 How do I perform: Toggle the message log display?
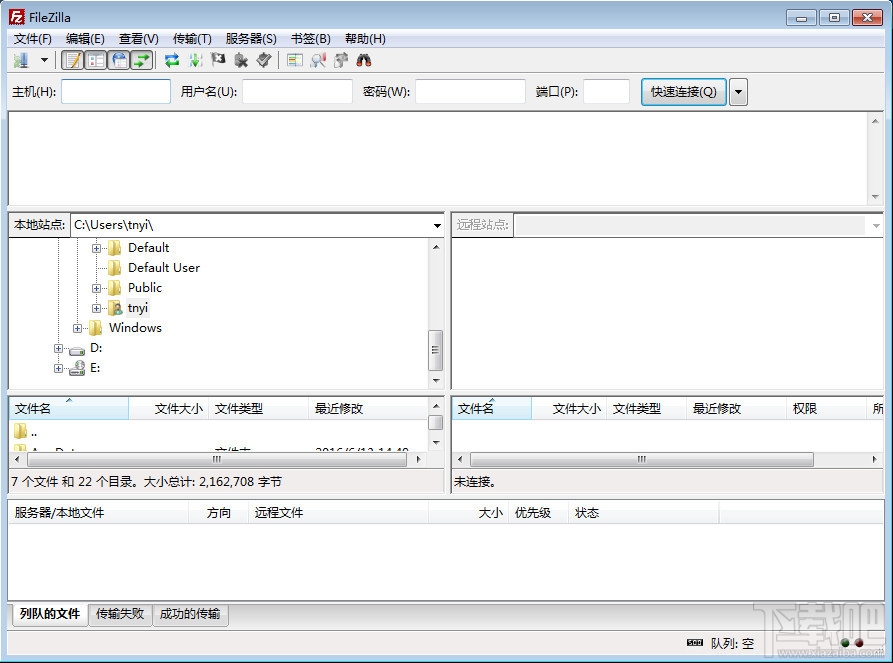(72, 60)
